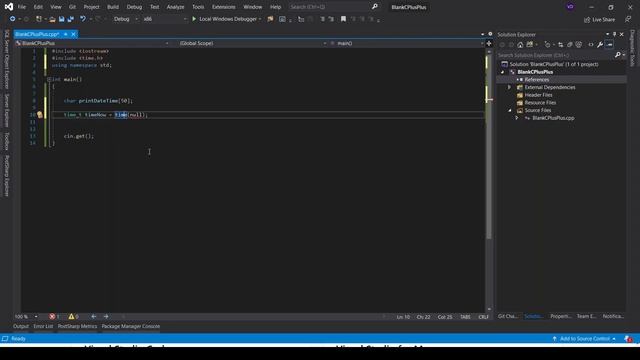Expand the External Dependencies node

(509, 87)
